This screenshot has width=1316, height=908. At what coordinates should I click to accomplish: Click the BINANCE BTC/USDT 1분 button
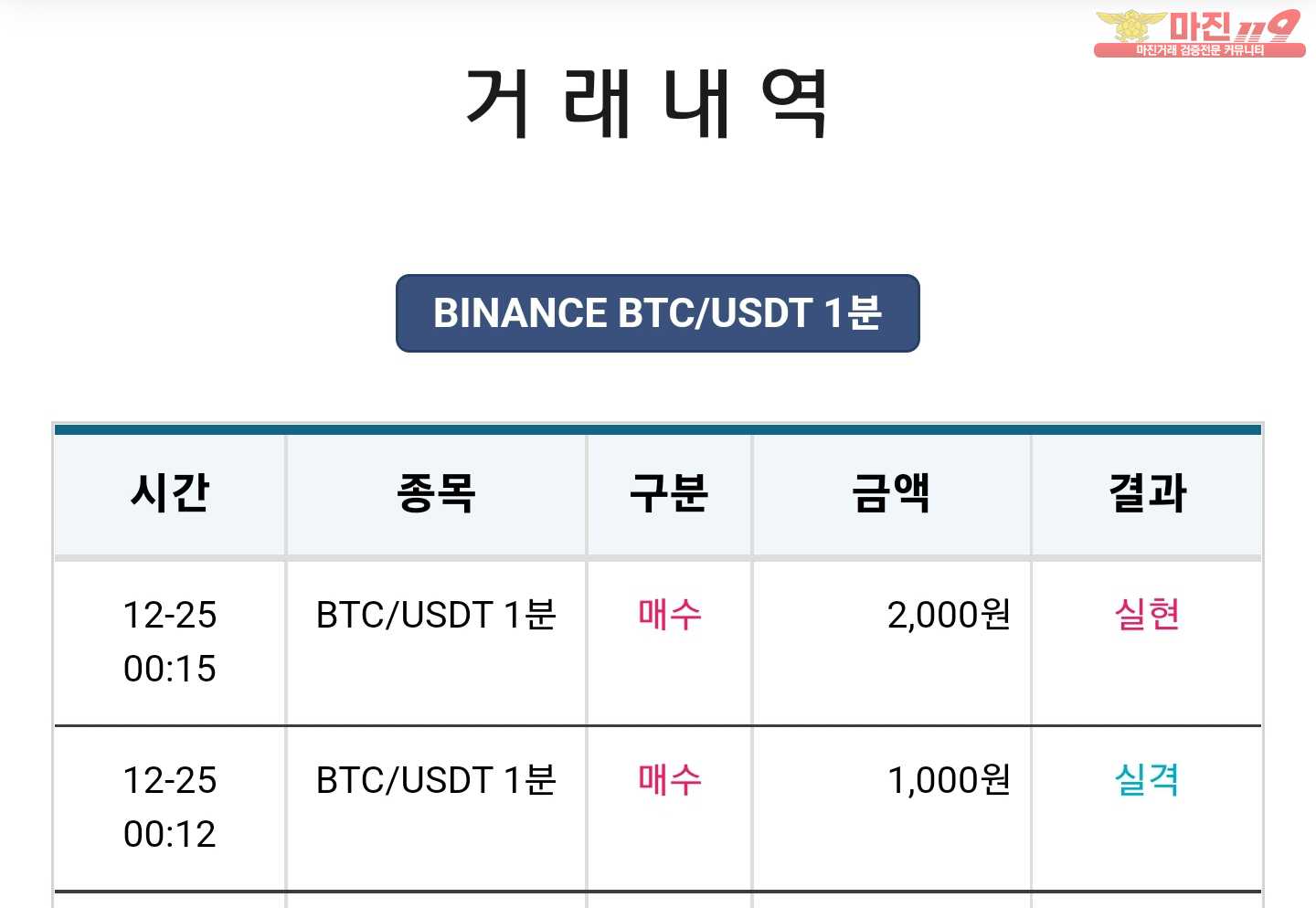point(658,313)
